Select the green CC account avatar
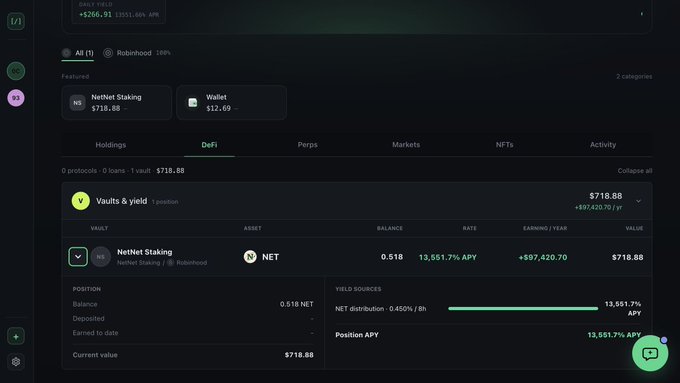This screenshot has height=383, width=680. click(16, 71)
